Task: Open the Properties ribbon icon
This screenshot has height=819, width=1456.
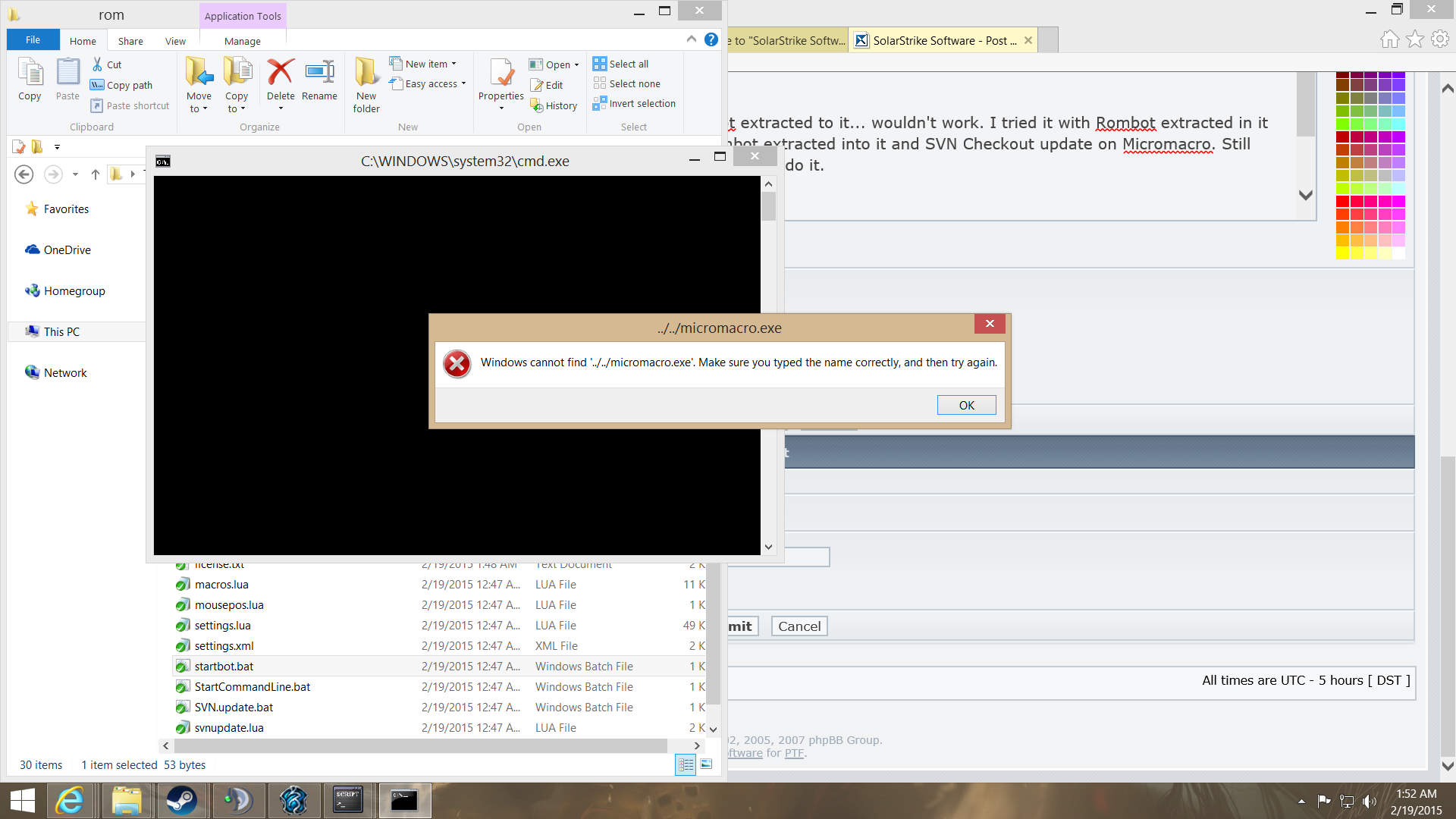Action: pos(500,74)
